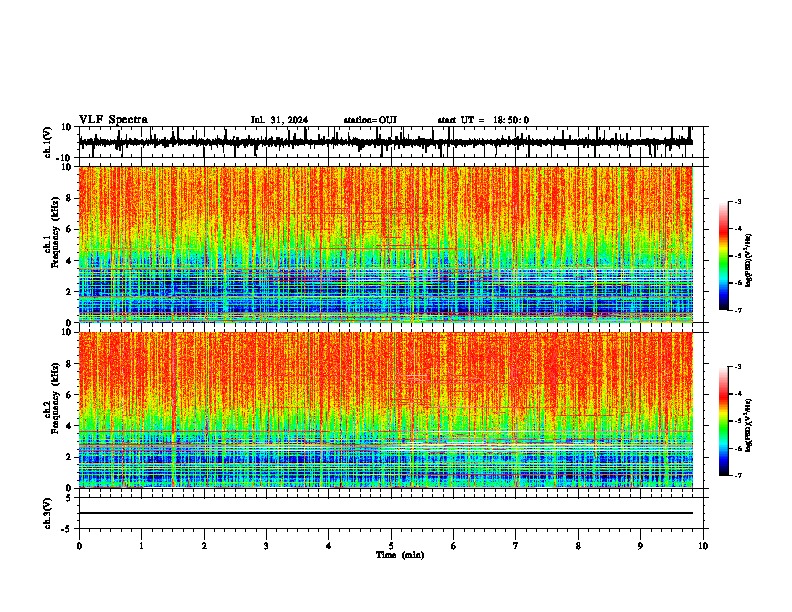
Task: Click the ch.2 spectrogram plot area
Action: [x=385, y=410]
